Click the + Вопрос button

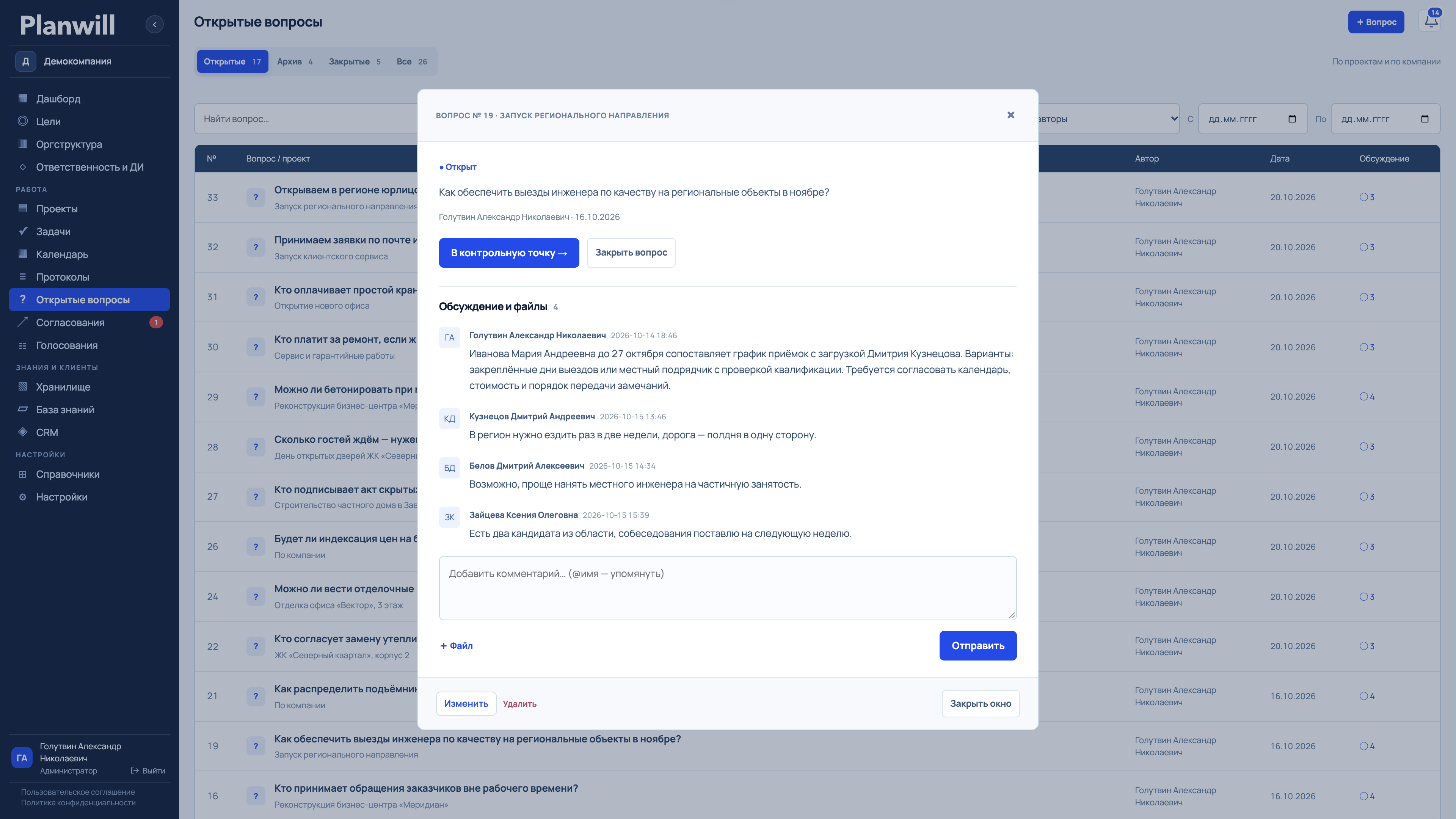tap(1376, 22)
